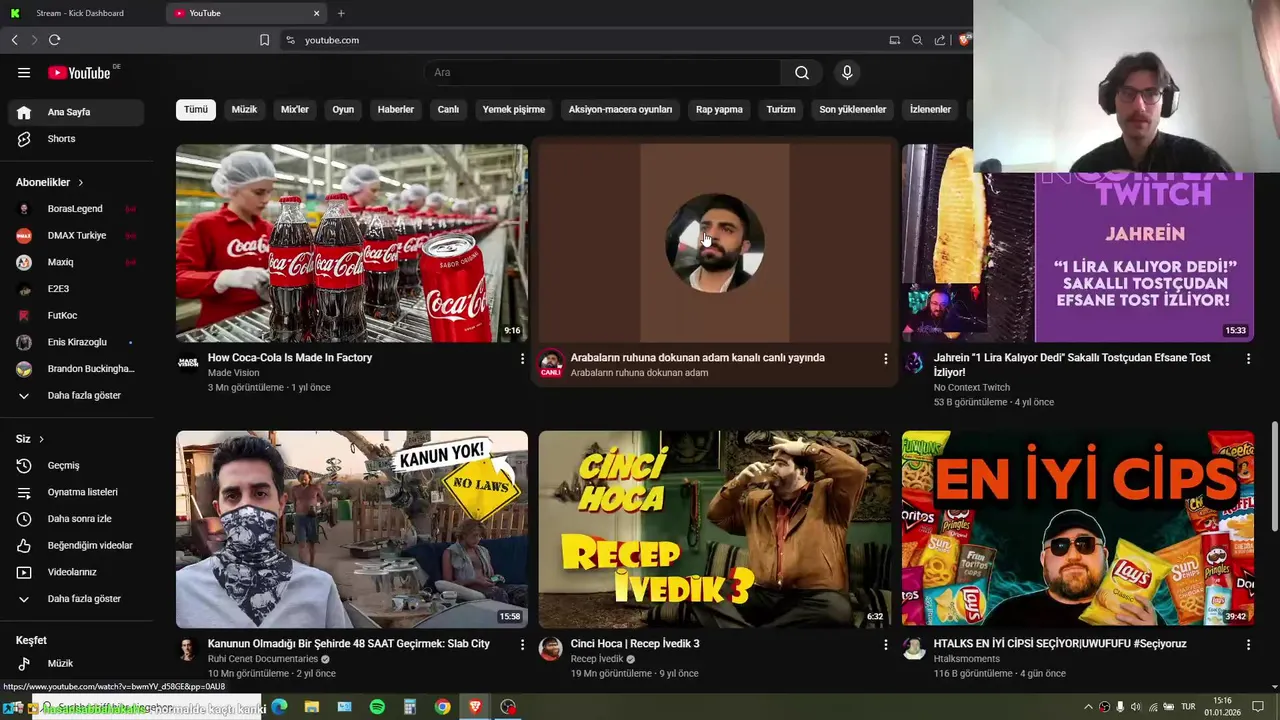Screen dimensions: 1280x720
Task: Start voice search with the microphone
Action: click(847, 72)
